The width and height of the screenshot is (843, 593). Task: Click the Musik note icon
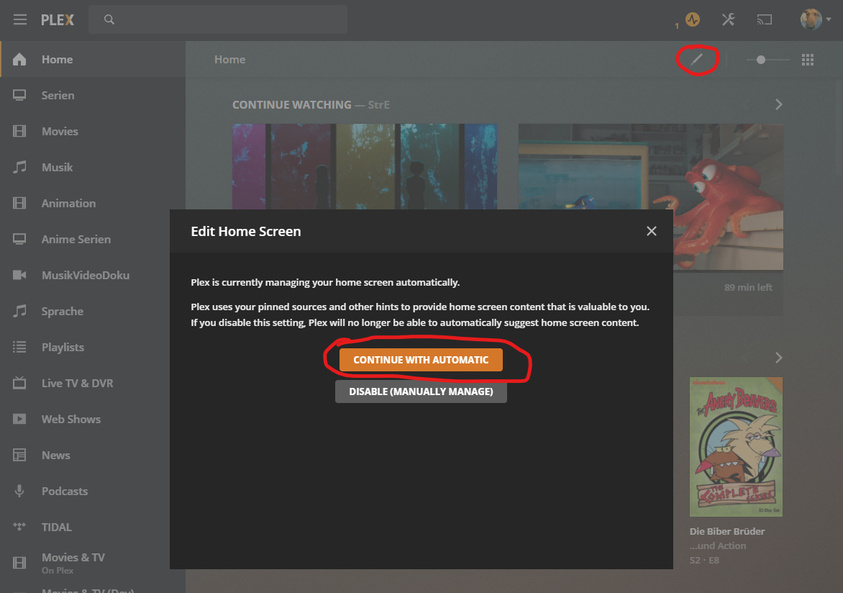pos(19,167)
